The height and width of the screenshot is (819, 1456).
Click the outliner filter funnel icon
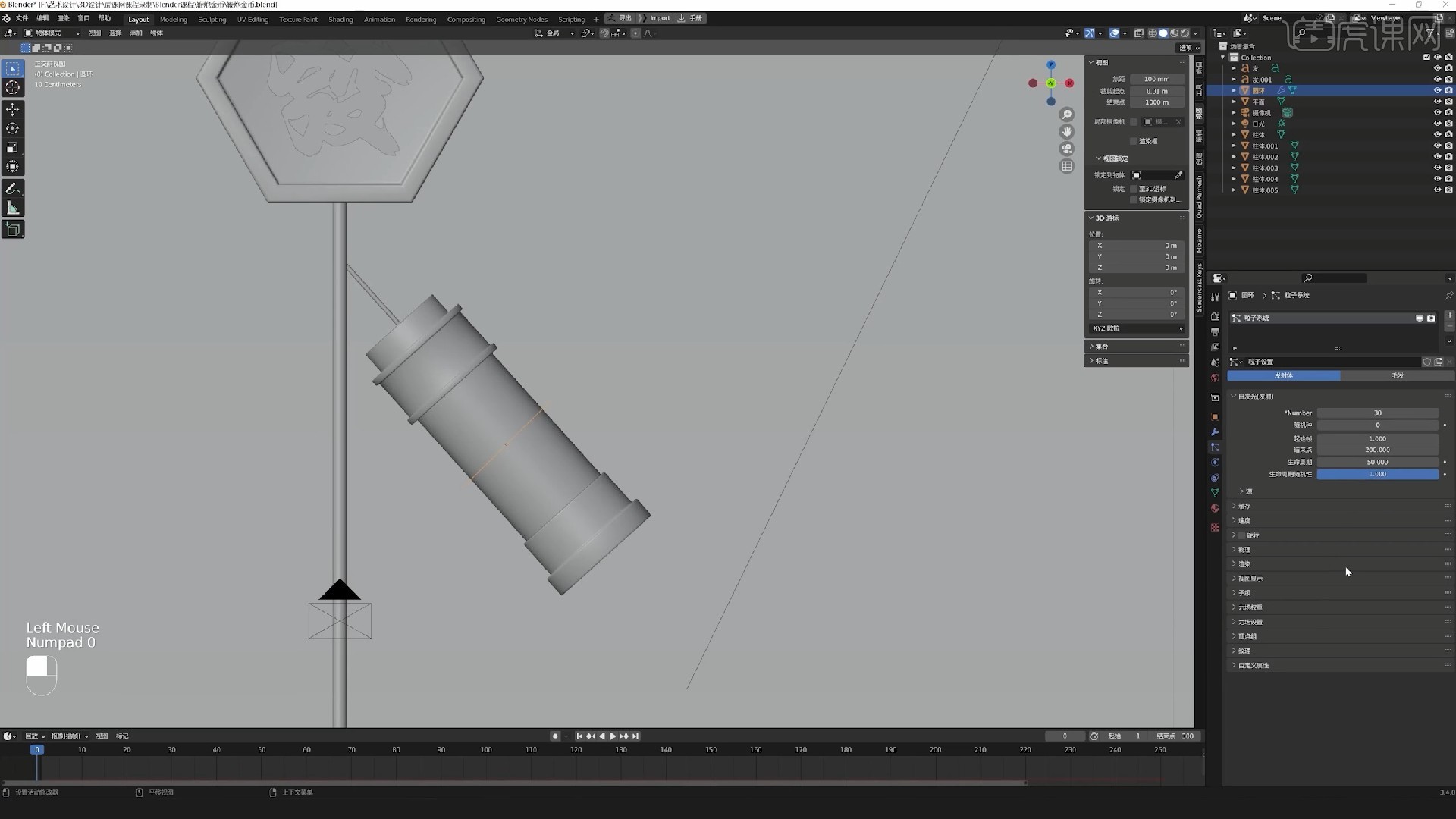(1430, 33)
